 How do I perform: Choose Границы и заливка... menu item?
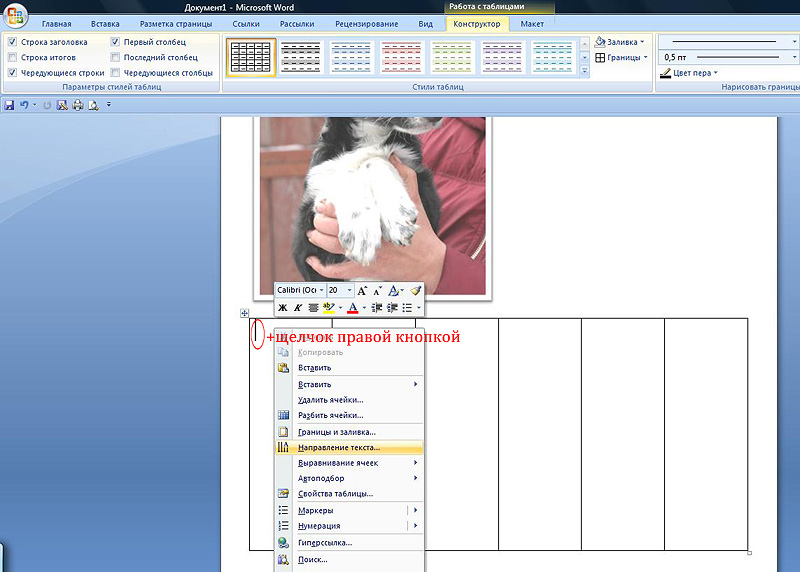[x=349, y=432]
